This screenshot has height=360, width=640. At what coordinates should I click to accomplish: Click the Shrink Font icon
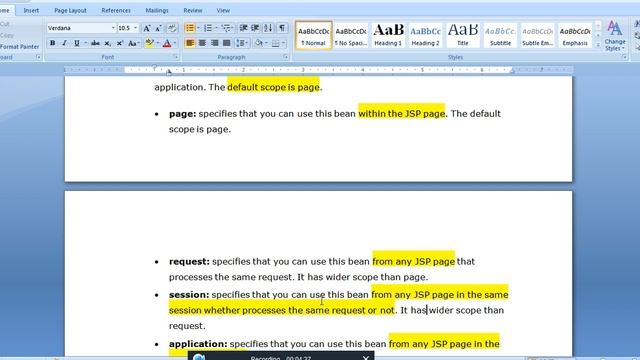158,28
